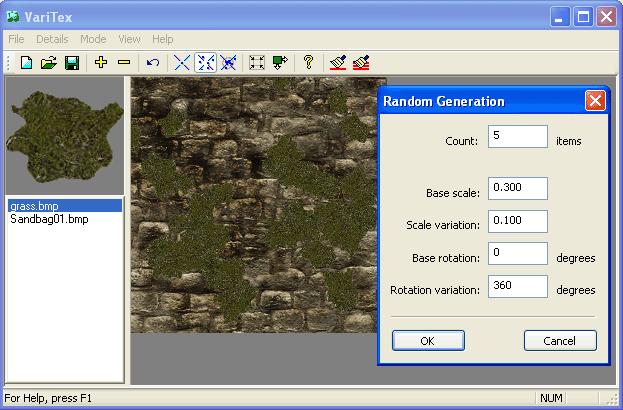Add a texture with the yellow plus icon
This screenshot has width=623, height=410.
(100, 63)
